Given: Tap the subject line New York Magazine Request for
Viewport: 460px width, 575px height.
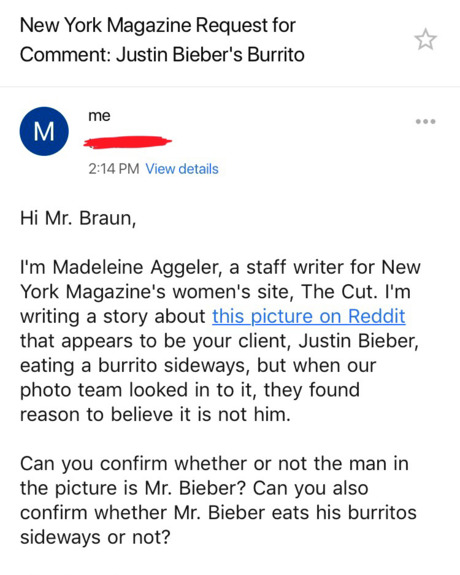Looking at the screenshot, I should point(158,25).
